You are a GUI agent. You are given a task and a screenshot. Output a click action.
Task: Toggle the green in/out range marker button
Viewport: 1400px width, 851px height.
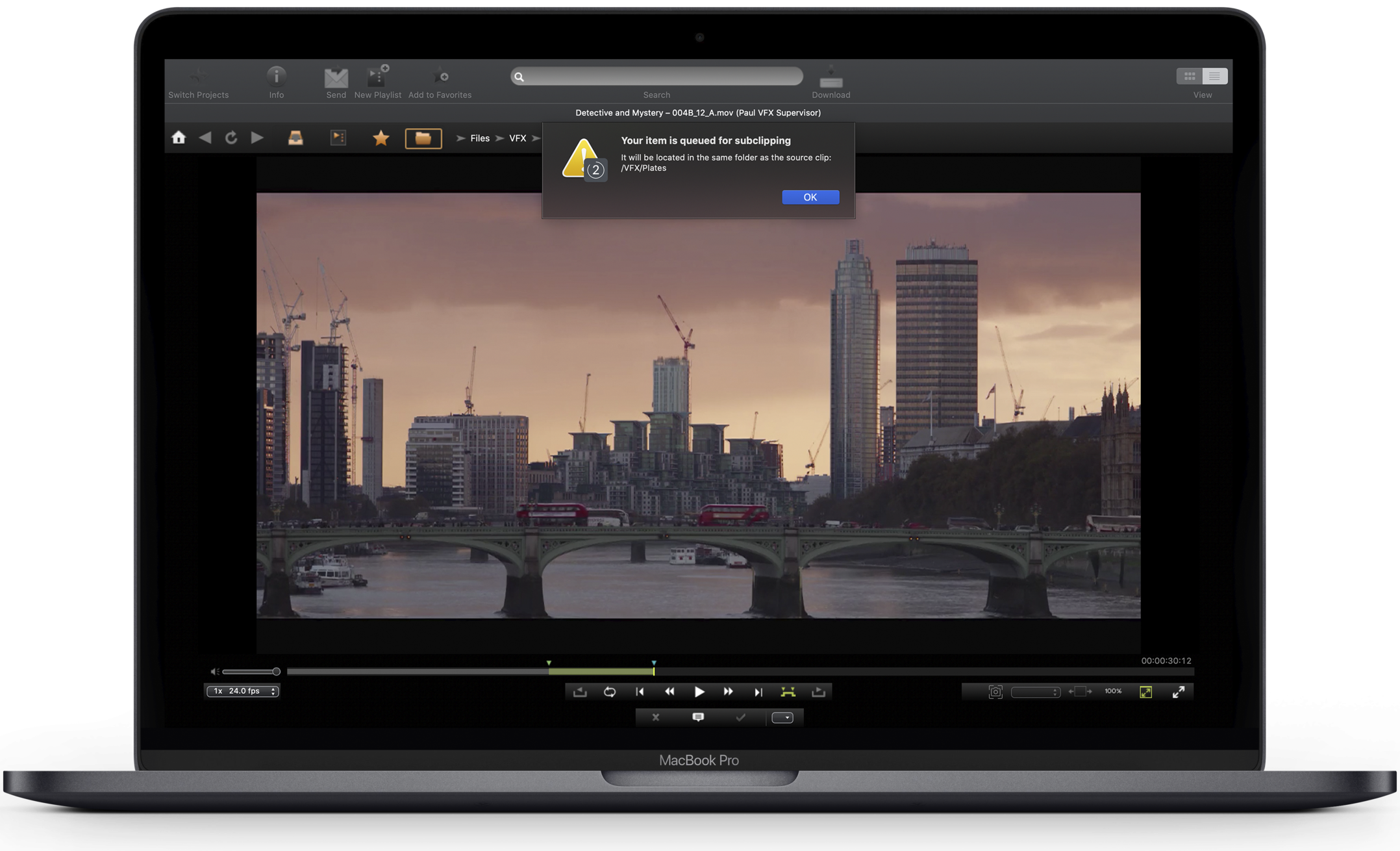[x=788, y=692]
